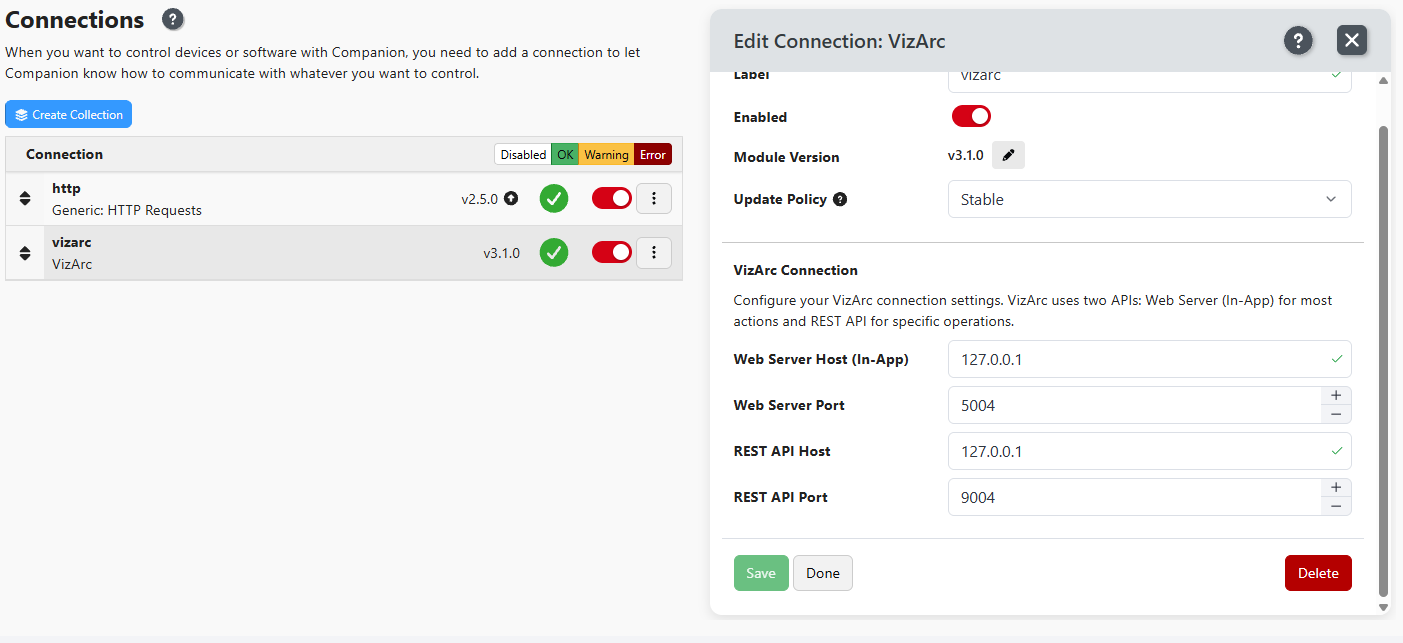Click the REST API Host input field

[1149, 451]
